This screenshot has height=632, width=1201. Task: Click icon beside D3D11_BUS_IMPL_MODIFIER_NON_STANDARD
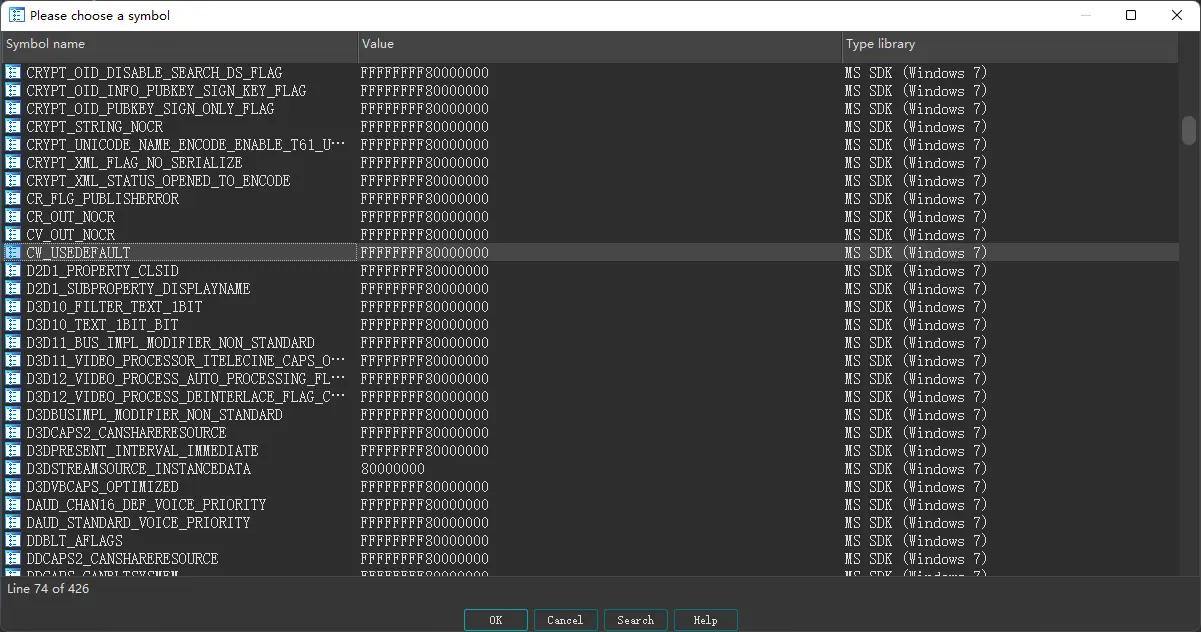13,343
